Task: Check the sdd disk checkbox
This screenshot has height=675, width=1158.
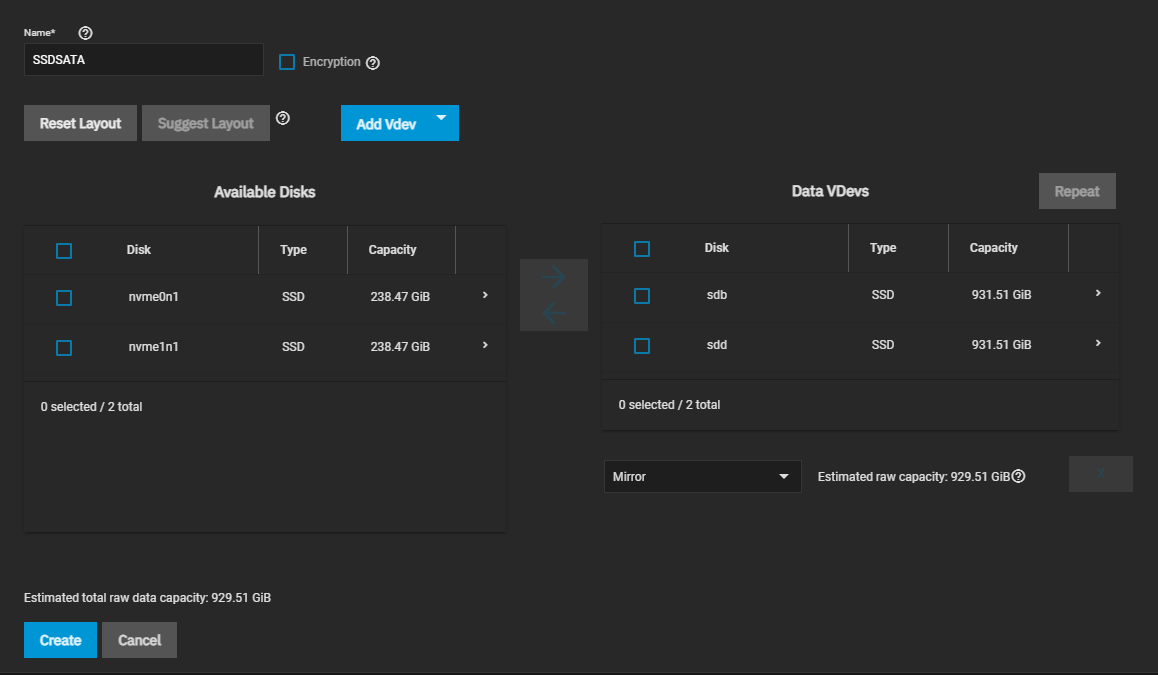Action: coord(642,346)
